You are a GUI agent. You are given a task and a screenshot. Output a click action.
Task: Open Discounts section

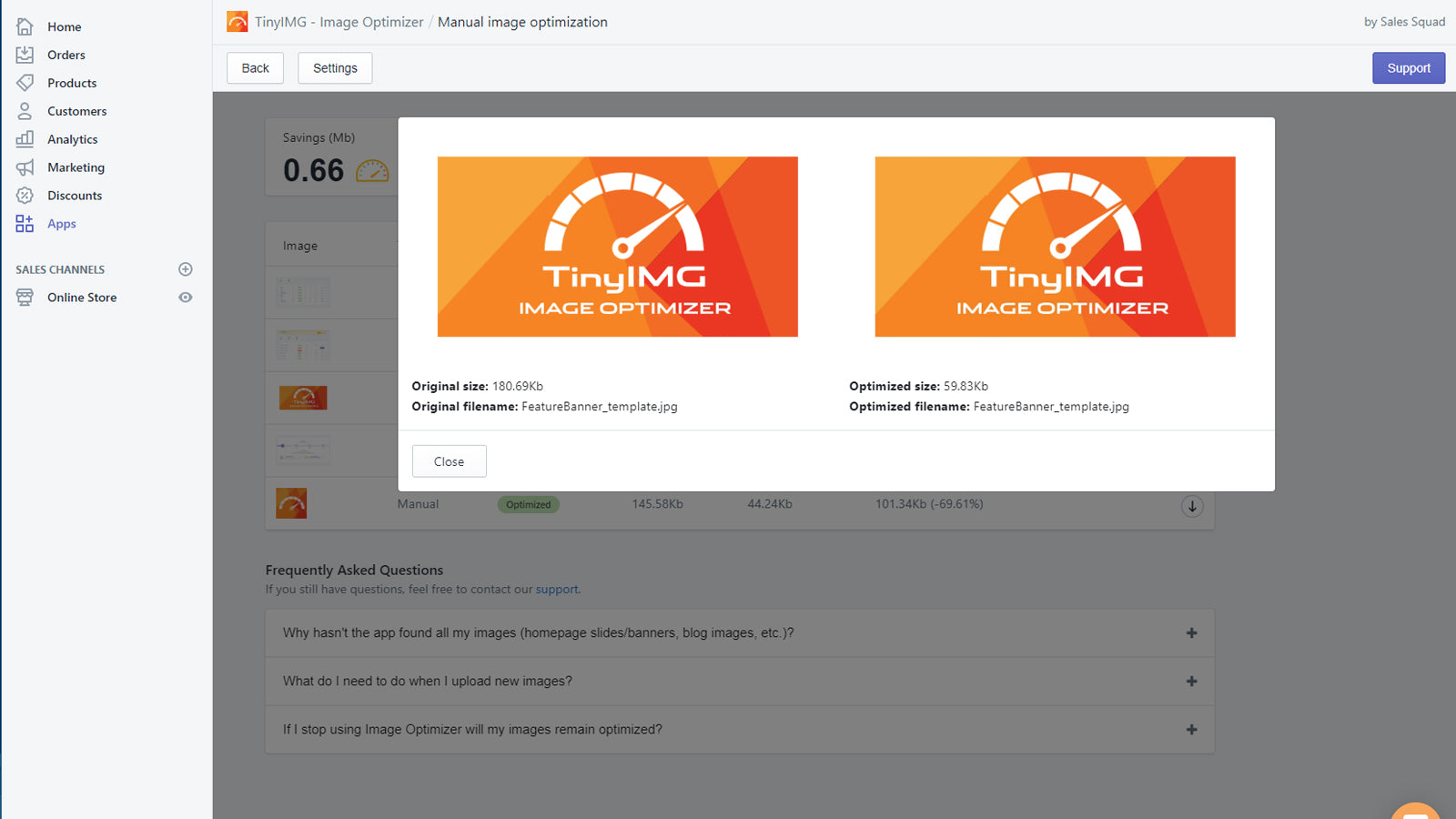(75, 197)
